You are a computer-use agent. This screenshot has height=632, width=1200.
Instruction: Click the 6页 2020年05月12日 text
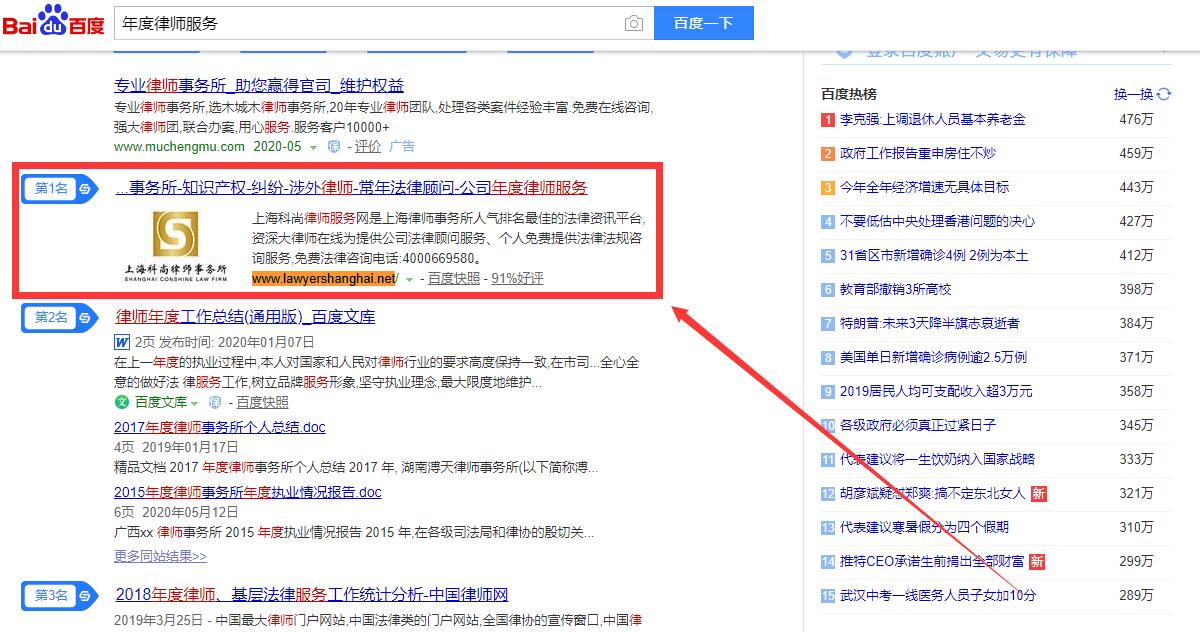pyautogui.click(x=176, y=512)
